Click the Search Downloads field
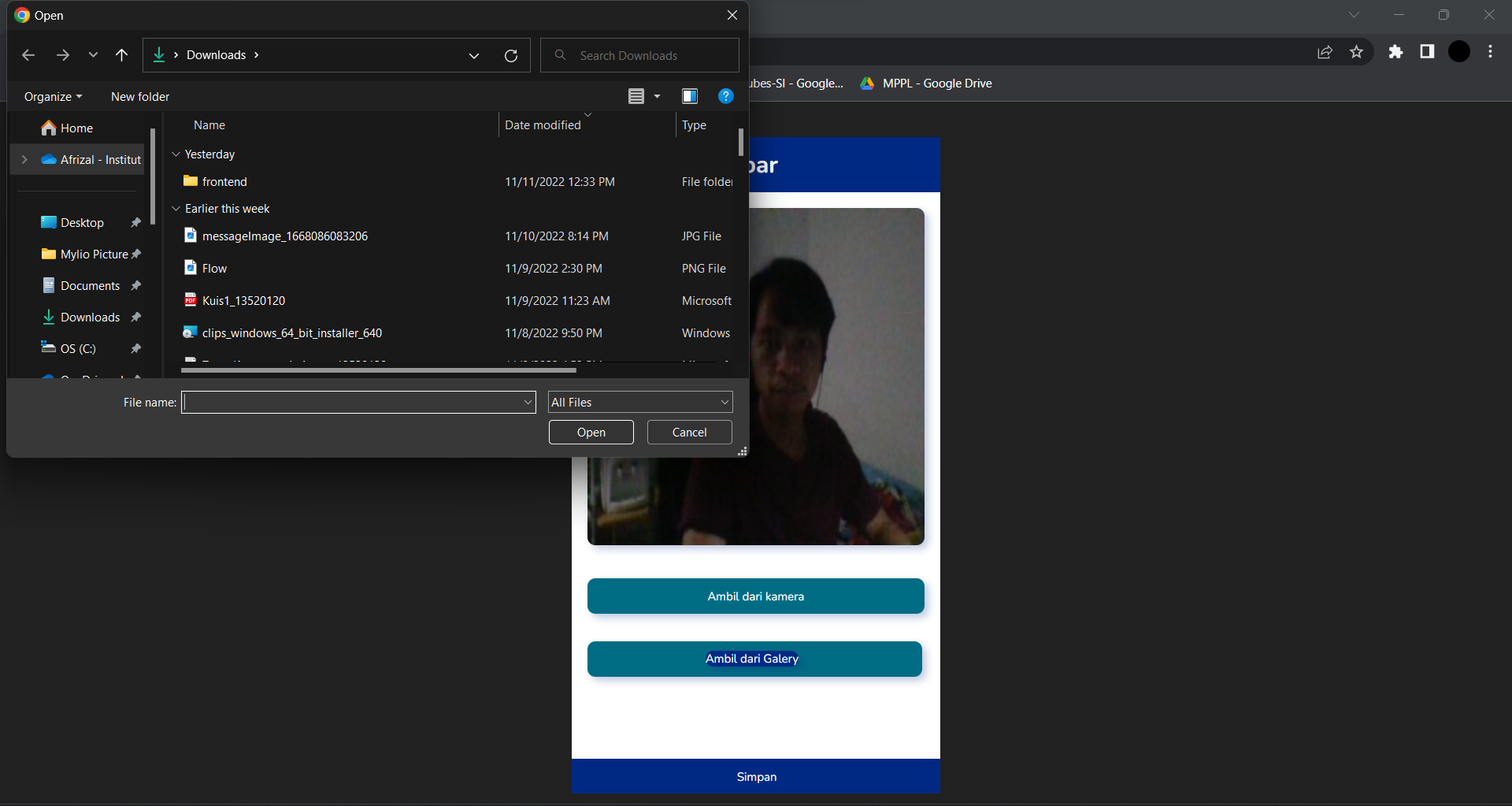Screen dimensions: 1512x806 639,55
